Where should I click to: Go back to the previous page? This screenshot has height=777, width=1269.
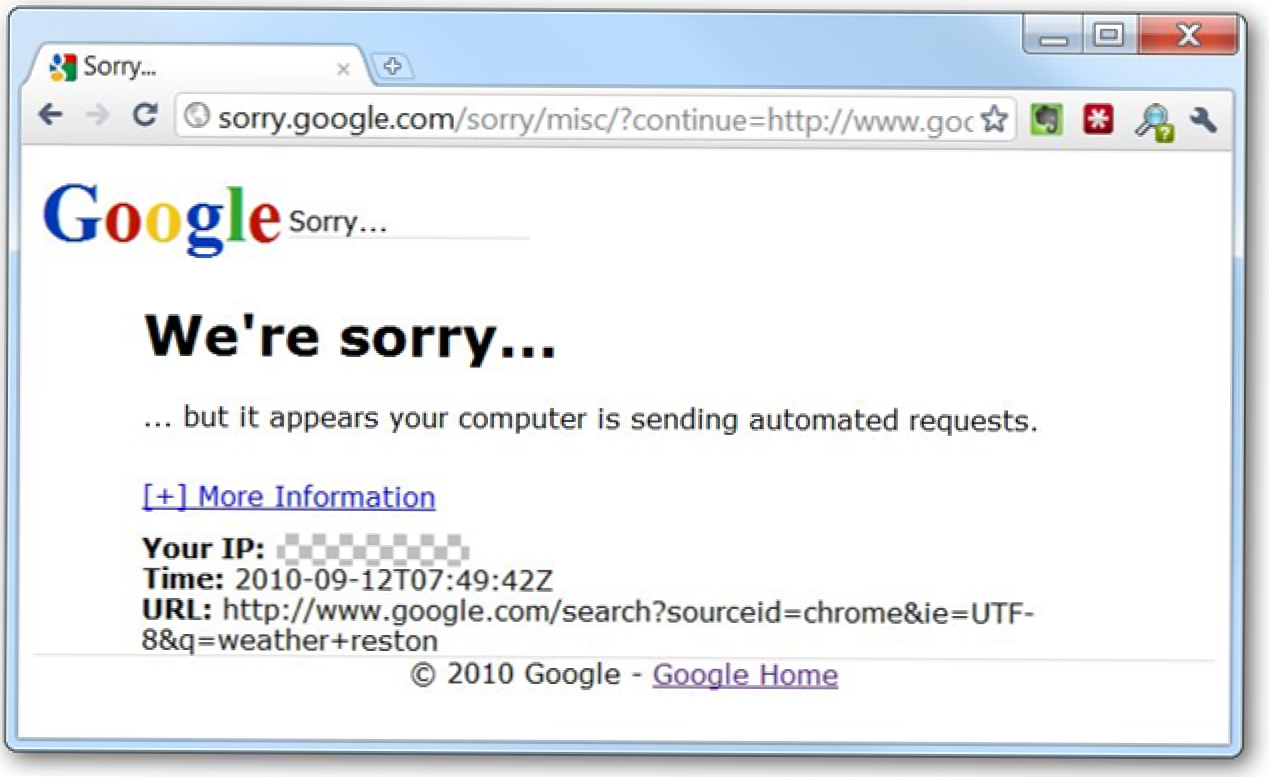point(50,116)
